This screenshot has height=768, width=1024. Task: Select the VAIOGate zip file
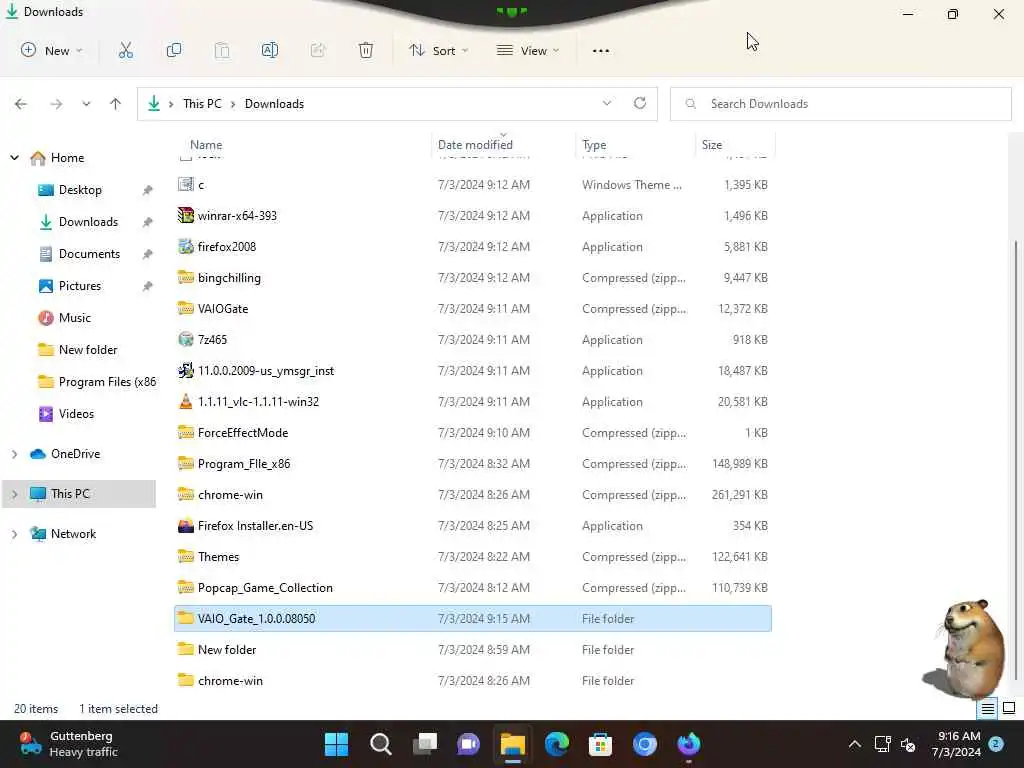pos(473,308)
